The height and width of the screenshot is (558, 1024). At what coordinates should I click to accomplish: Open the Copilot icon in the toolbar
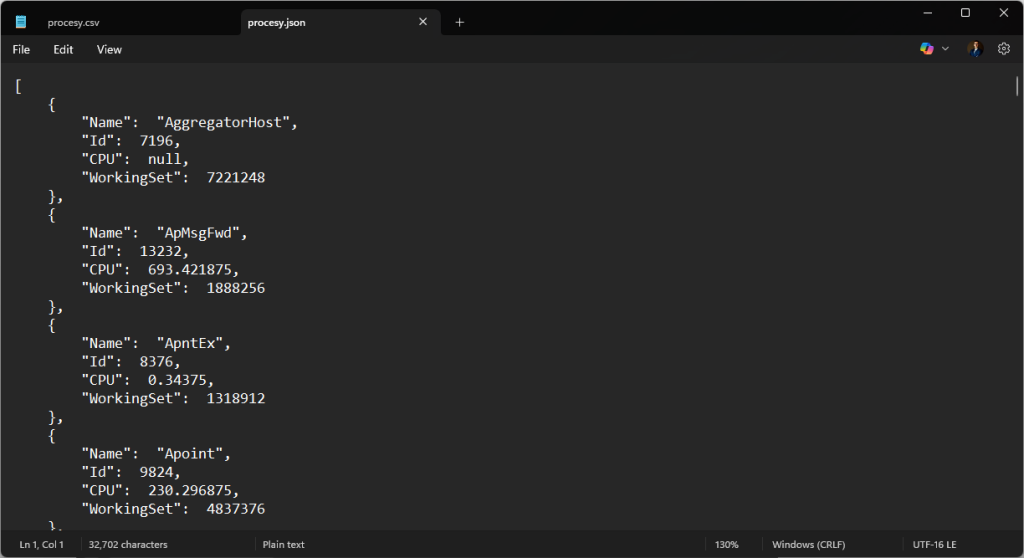pyautogui.click(x=927, y=49)
